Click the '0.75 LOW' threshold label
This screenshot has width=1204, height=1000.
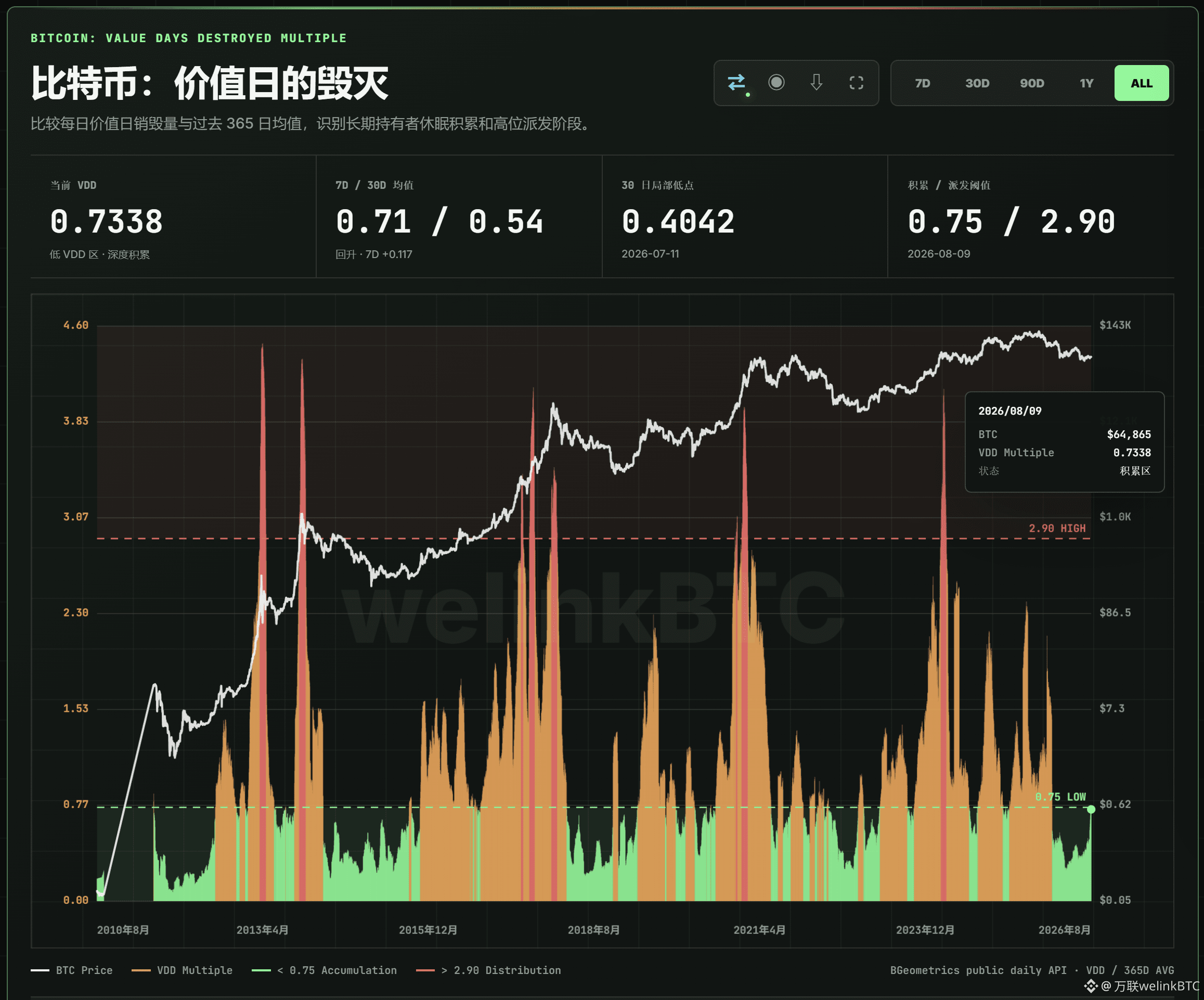pos(1060,797)
